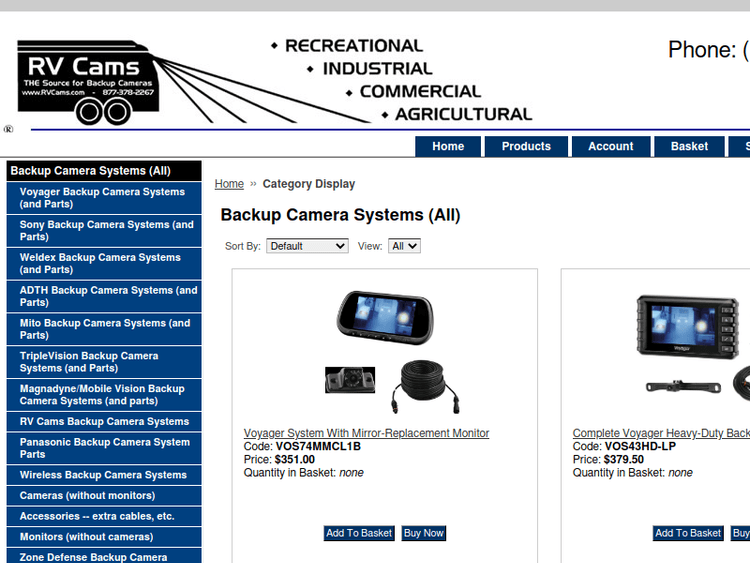Open Monitors (without cameras) category

click(104, 537)
